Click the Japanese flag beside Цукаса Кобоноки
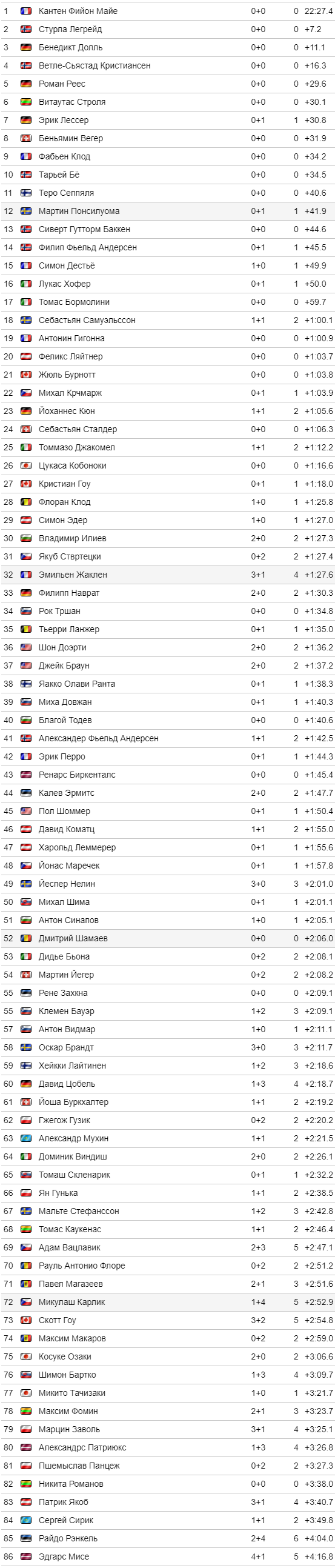335x1568 pixels. (26, 465)
